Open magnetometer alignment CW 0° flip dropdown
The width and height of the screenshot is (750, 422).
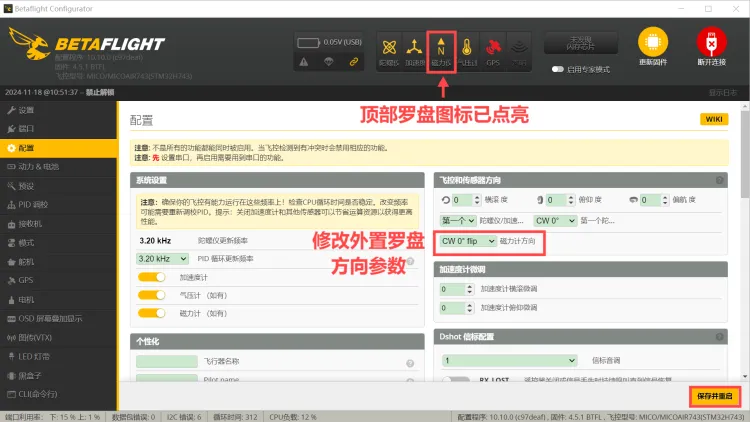(x=468, y=241)
